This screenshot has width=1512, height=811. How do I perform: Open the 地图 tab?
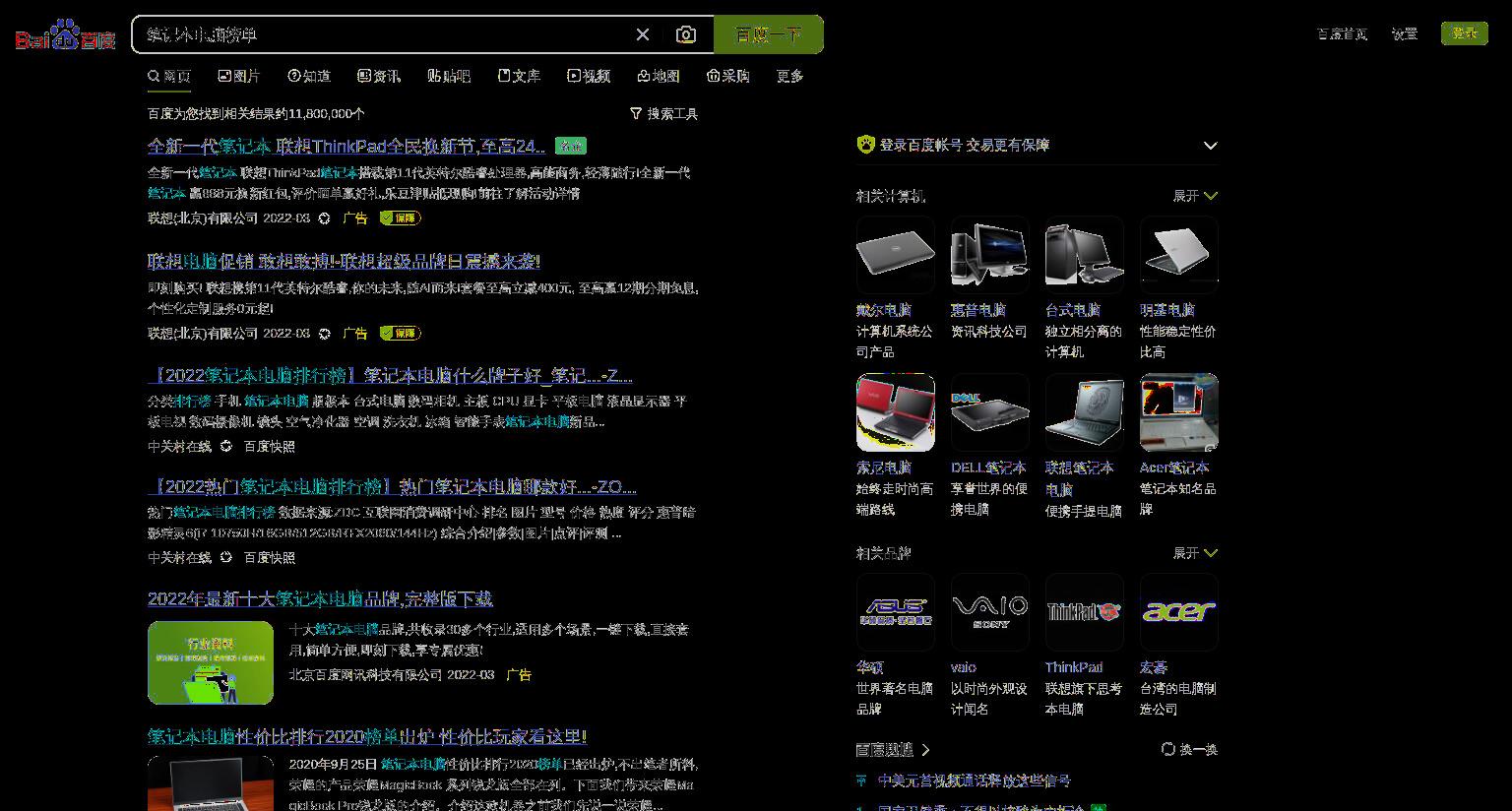(x=659, y=76)
